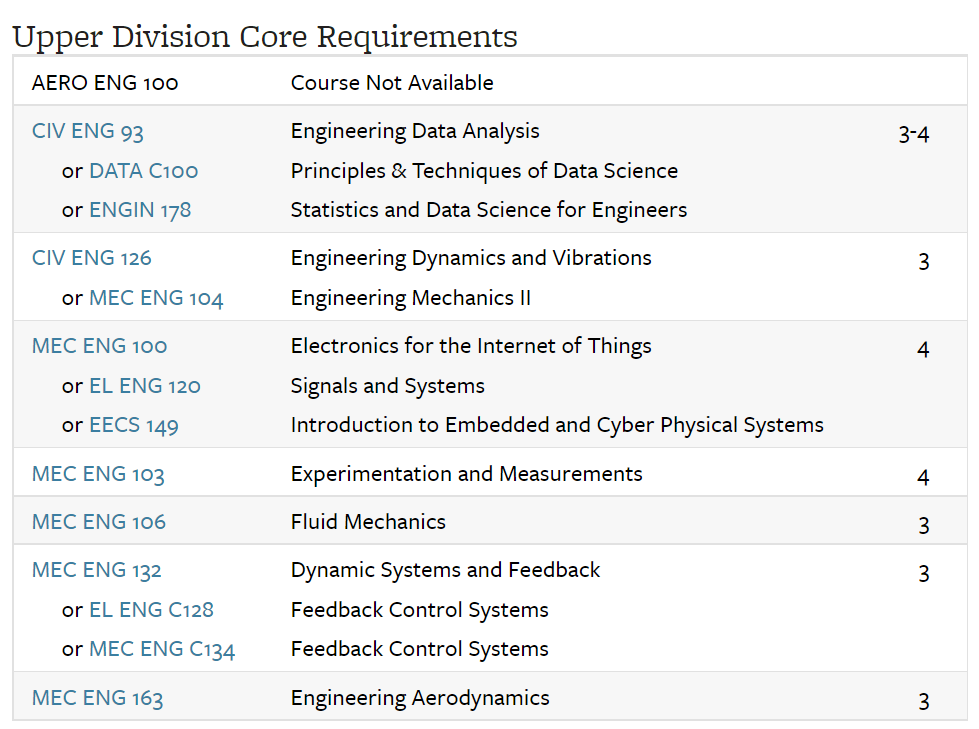The image size is (979, 729).
Task: Select the EL ENG C128 link
Action: click(x=151, y=610)
